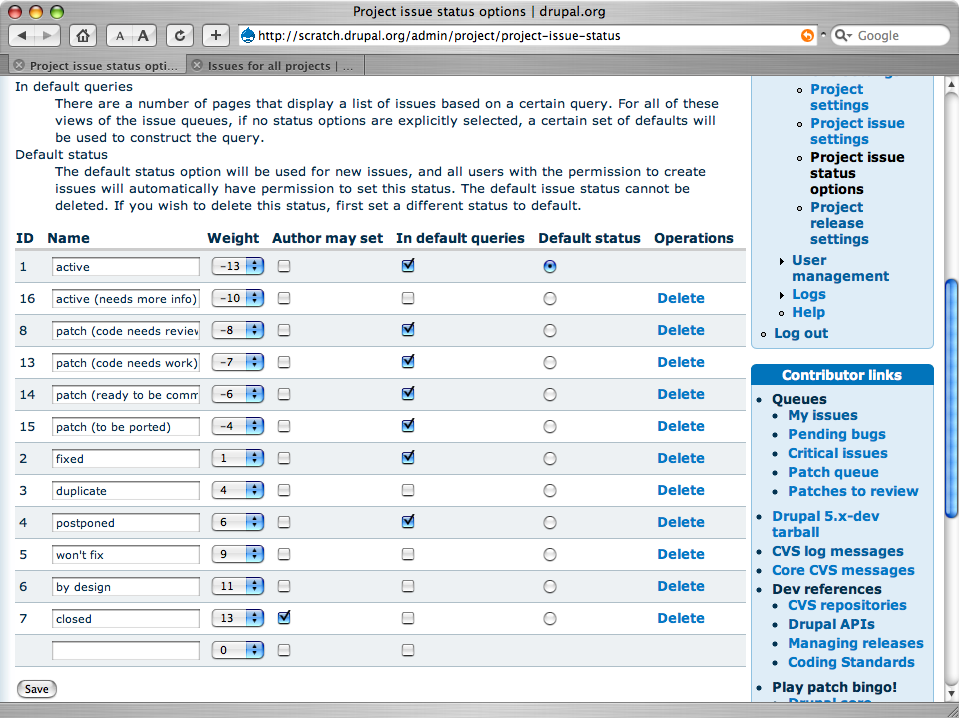959x718 pixels.
Task: Enable 'Author may set' for fixed row
Action: tap(284, 457)
